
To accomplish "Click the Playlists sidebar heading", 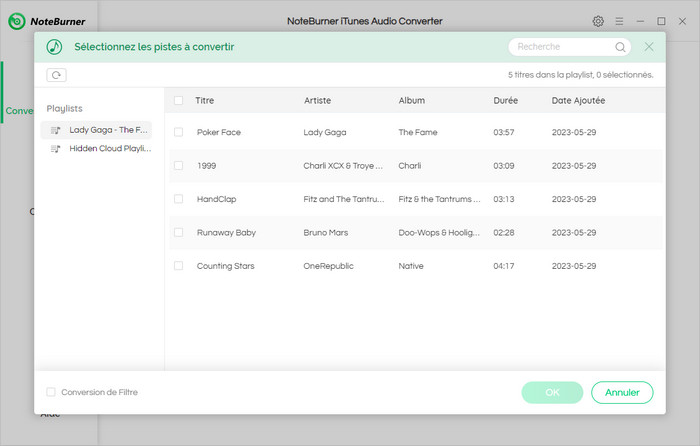I will pos(64,108).
